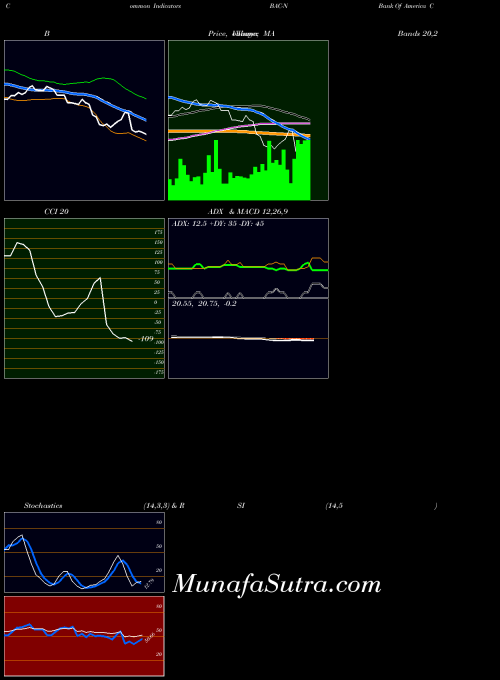Open the CCI 20 chart panel
Viewport: 500px width, 680px height.
(x=85, y=298)
